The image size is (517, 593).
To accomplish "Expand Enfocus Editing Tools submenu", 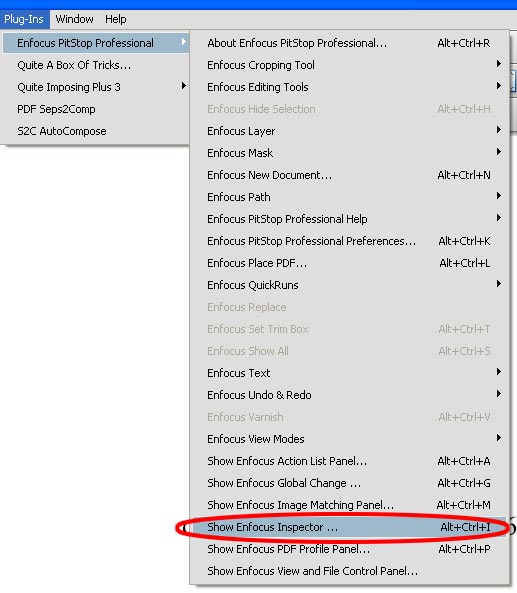I will point(348,87).
